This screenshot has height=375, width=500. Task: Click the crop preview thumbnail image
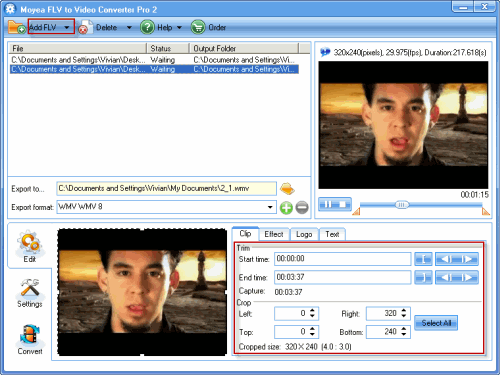142,292
